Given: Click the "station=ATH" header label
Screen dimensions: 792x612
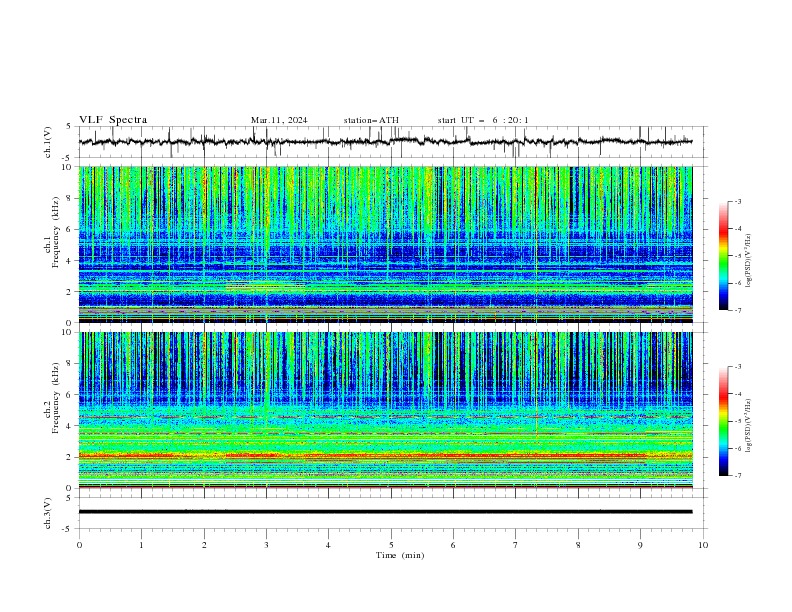Looking at the screenshot, I should (x=371, y=120).
